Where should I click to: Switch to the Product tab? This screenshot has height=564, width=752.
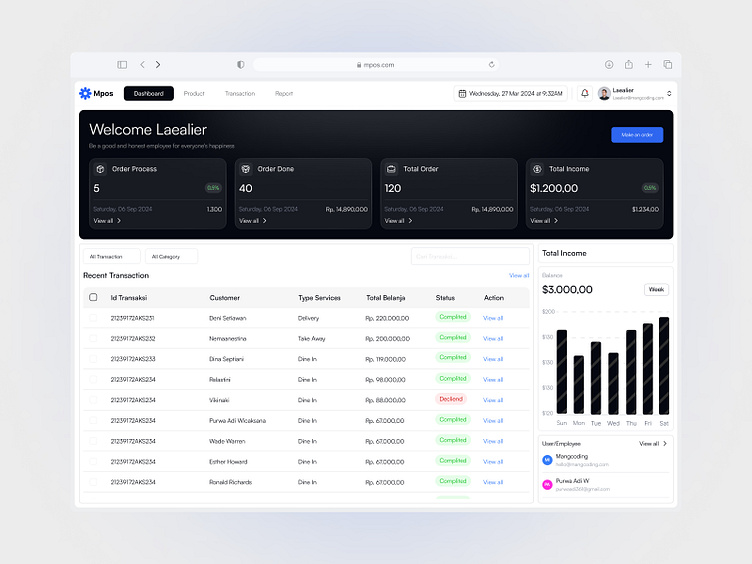(194, 93)
